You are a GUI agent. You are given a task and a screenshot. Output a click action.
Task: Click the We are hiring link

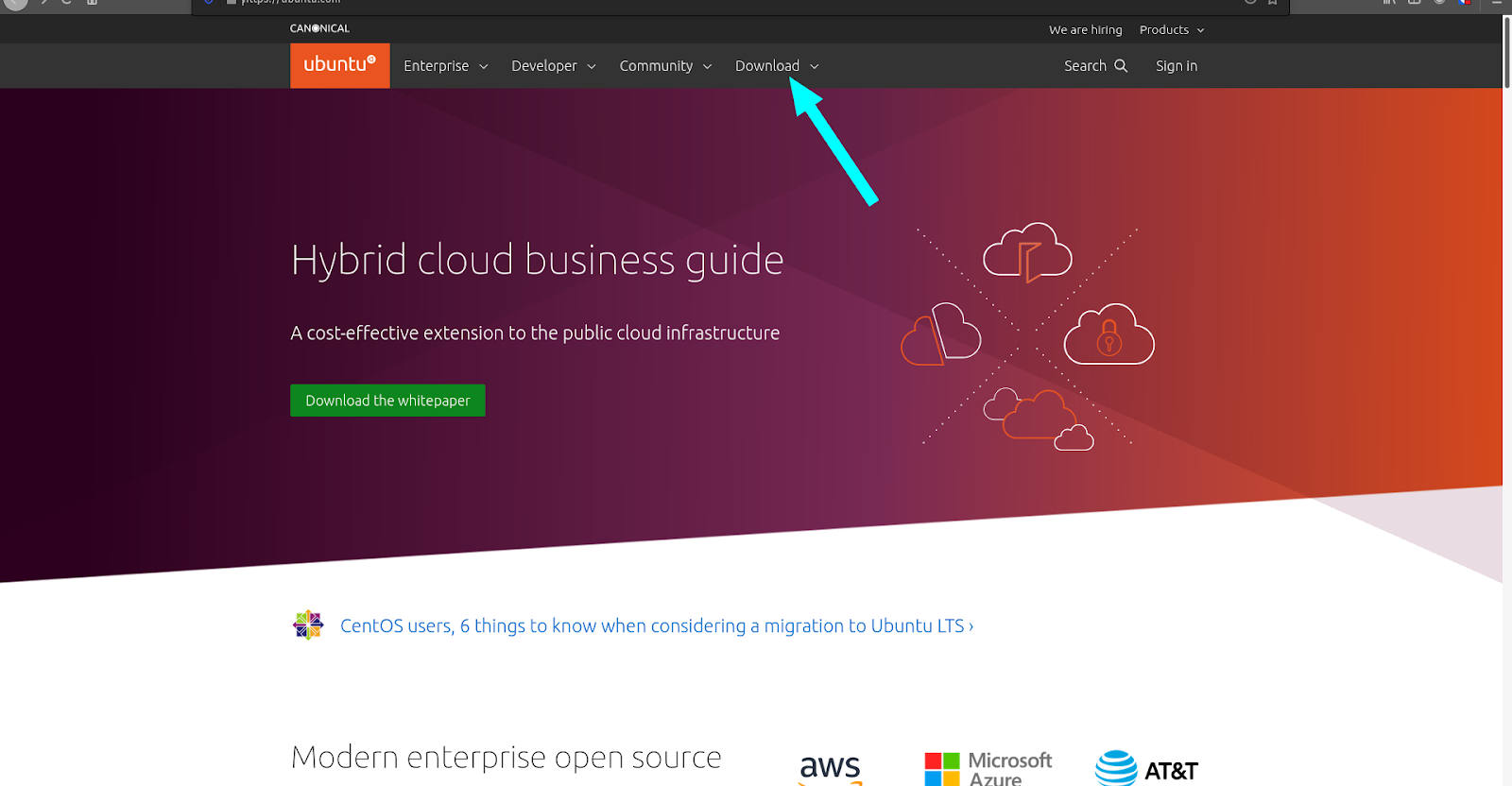(1085, 30)
